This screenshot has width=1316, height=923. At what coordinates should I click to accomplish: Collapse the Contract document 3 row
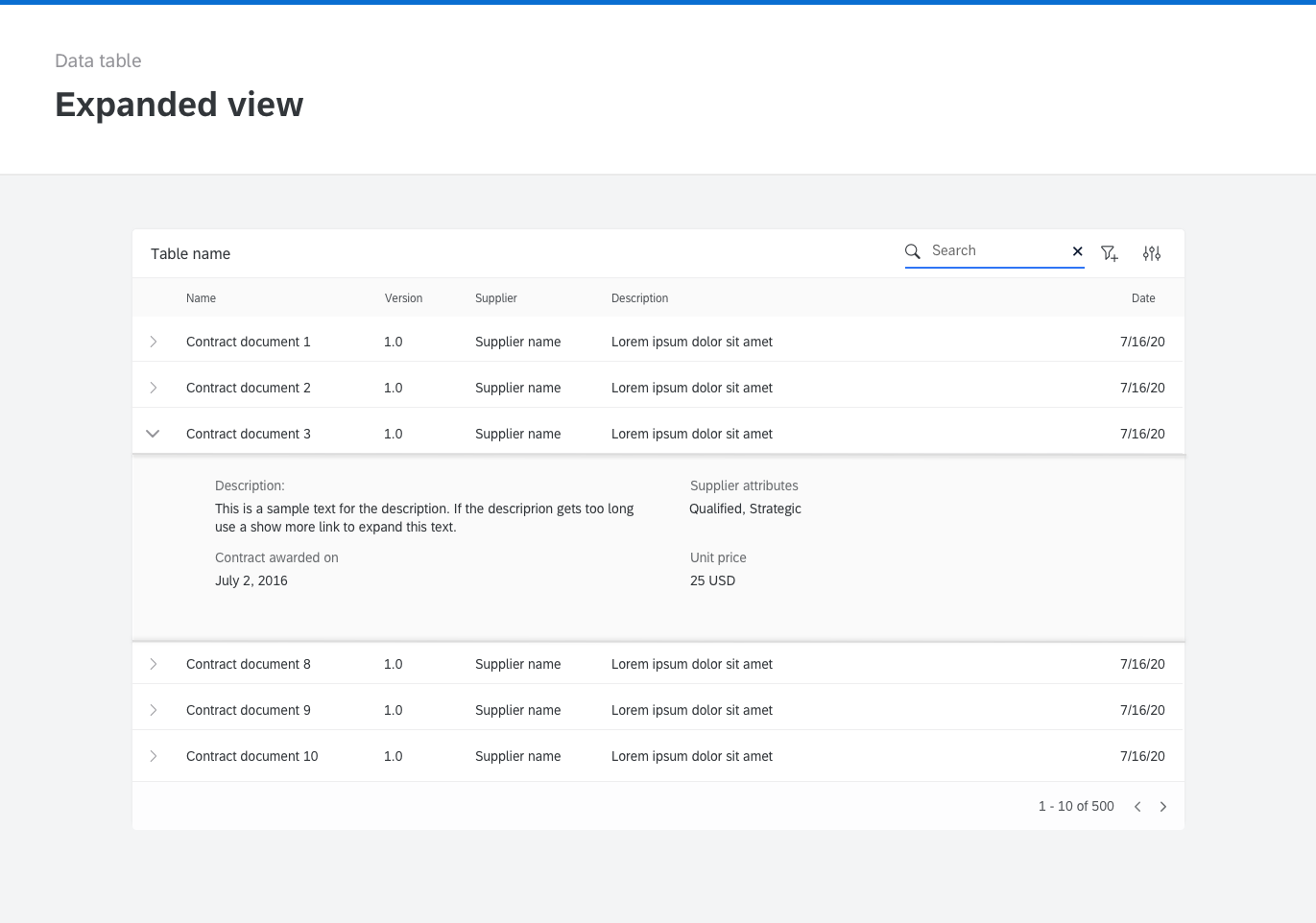point(153,434)
